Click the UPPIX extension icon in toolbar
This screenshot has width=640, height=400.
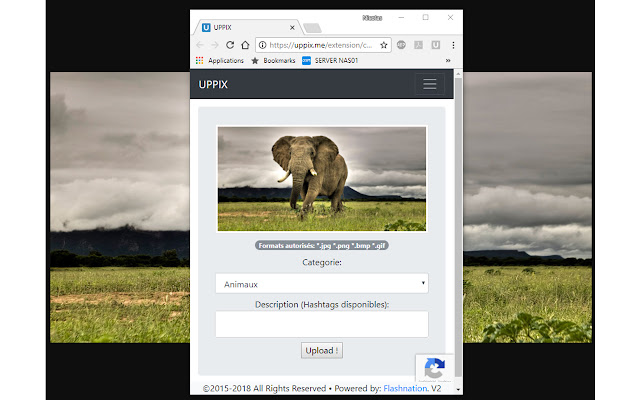tap(436, 45)
